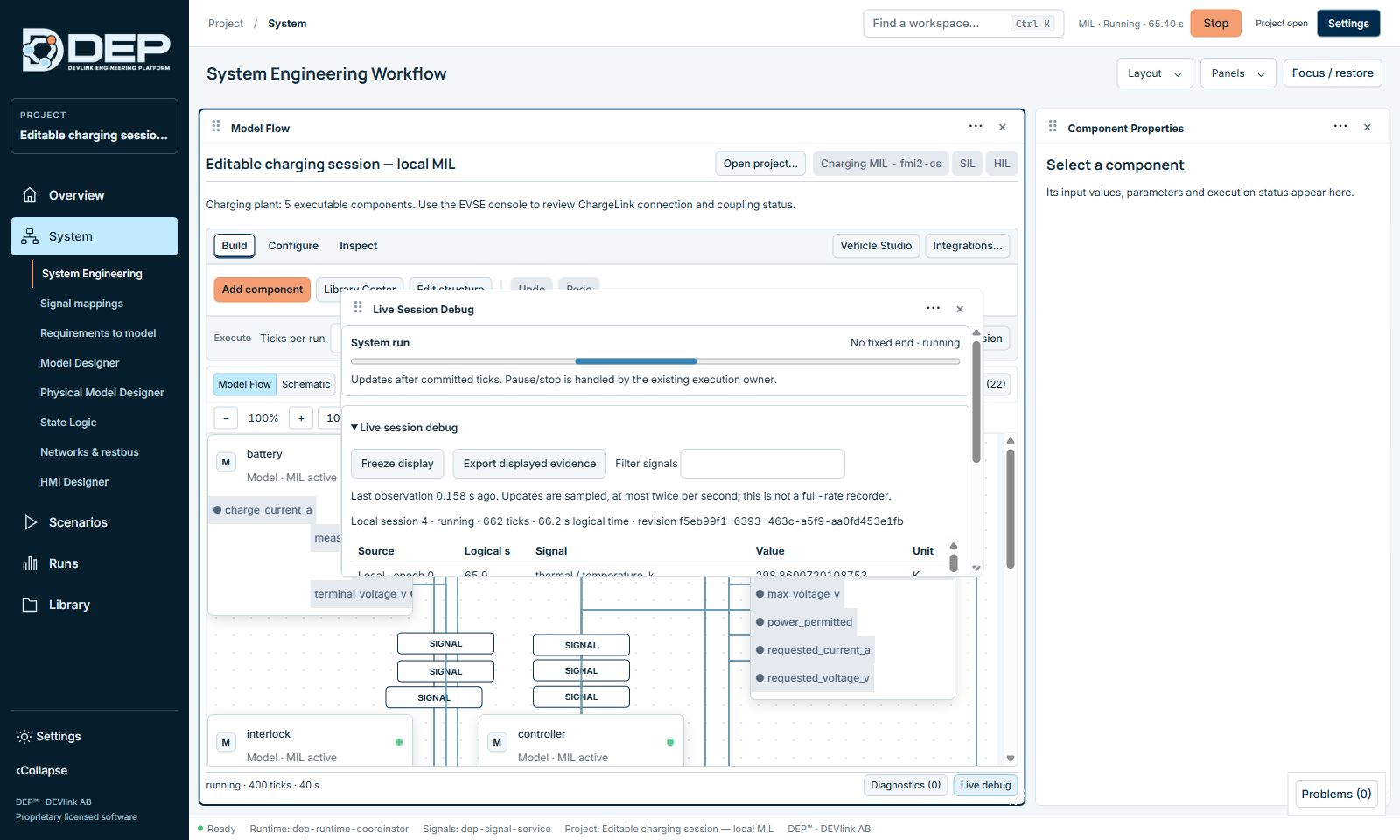
Task: Open Physical Model Designer page
Action: (102, 393)
